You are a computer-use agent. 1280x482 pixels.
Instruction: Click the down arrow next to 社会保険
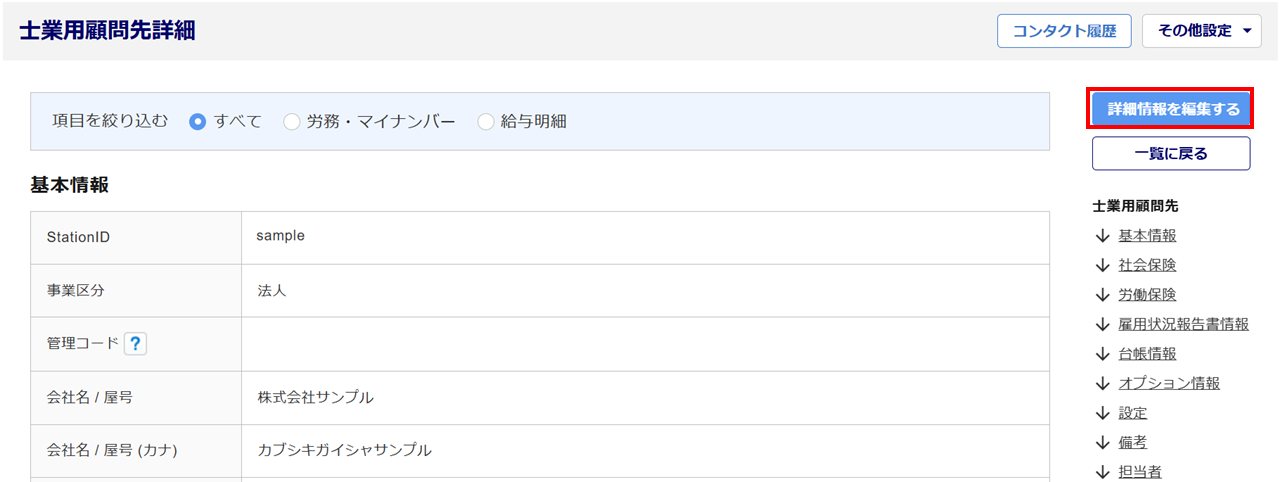point(1103,266)
